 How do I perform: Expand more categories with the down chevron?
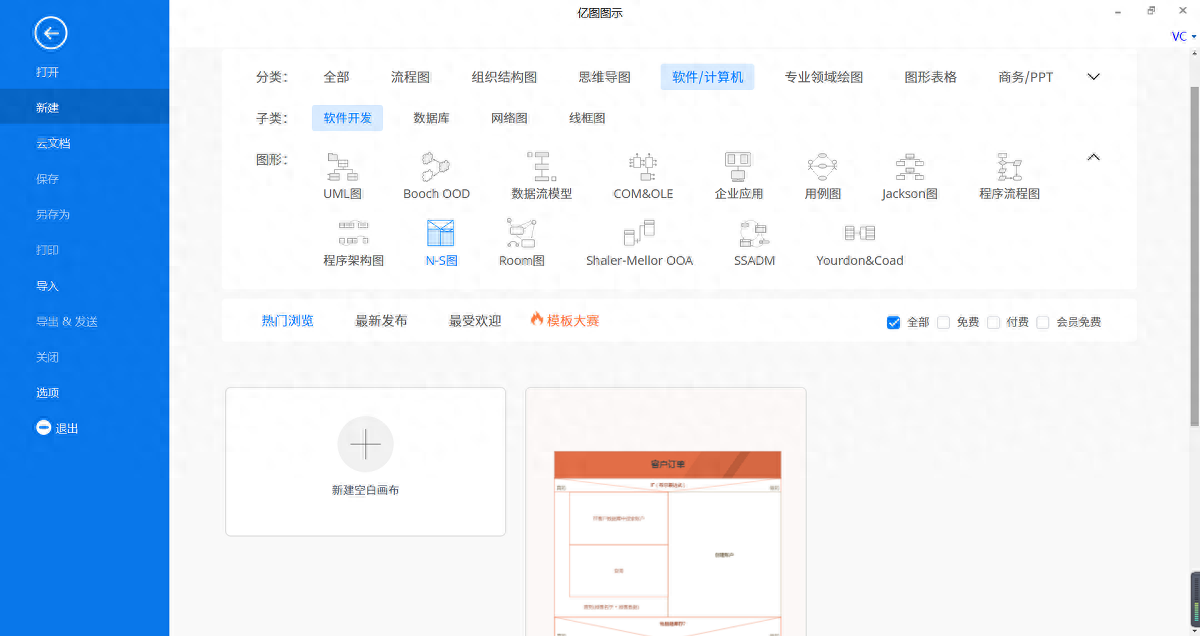[1093, 77]
